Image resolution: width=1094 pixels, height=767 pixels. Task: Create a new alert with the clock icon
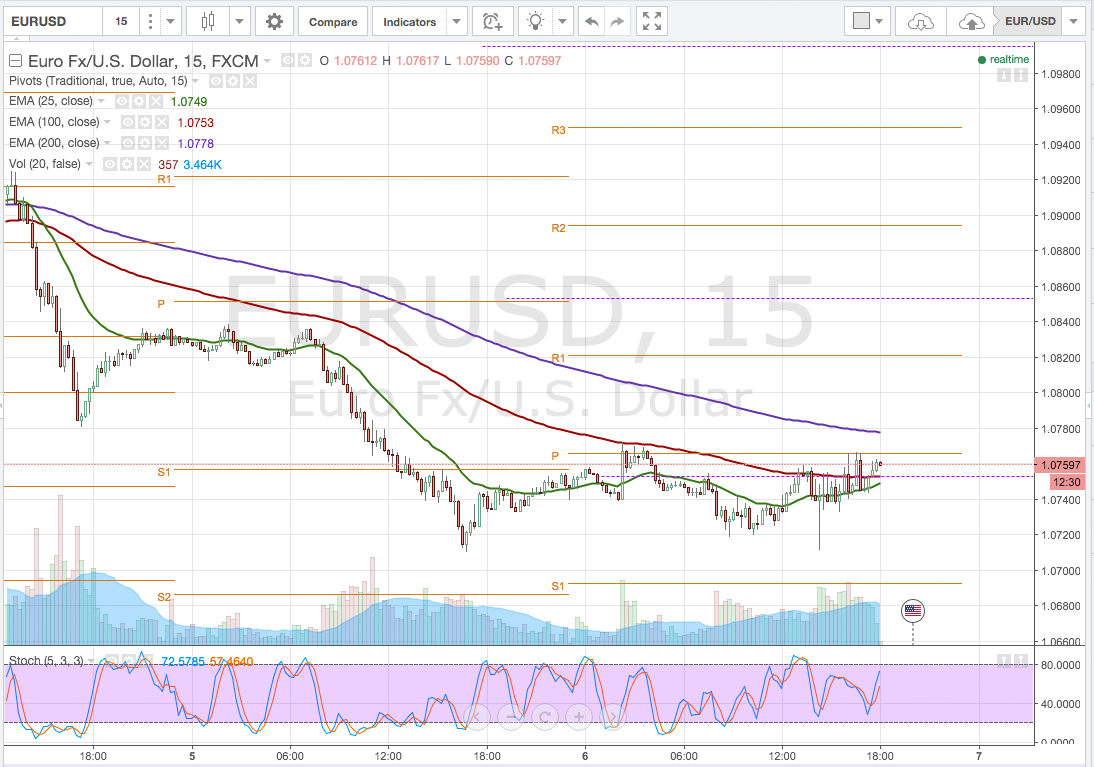tap(492, 21)
